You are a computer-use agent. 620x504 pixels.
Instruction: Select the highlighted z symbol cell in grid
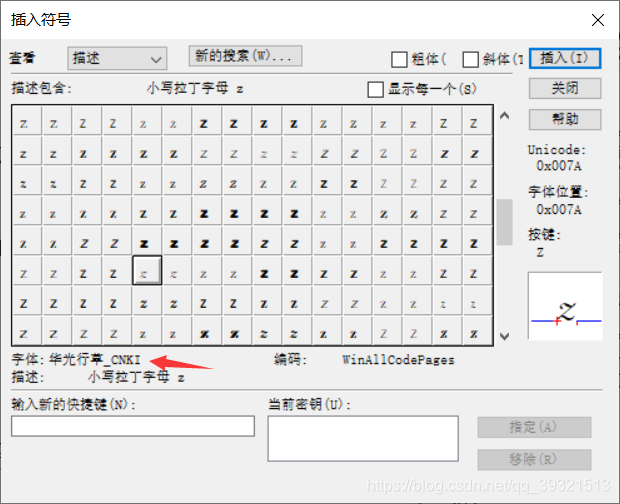click(x=147, y=270)
